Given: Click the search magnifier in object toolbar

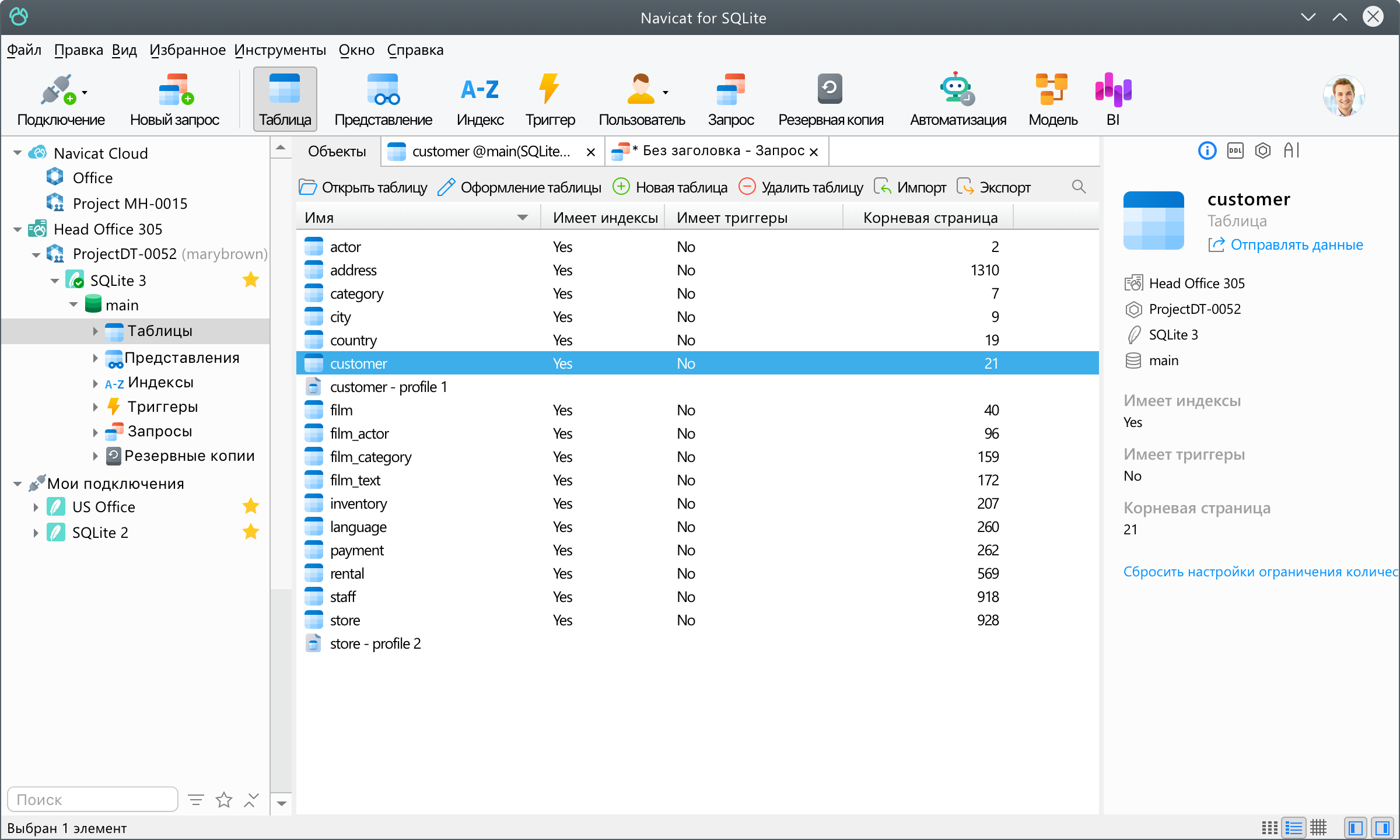Looking at the screenshot, I should [1079, 187].
